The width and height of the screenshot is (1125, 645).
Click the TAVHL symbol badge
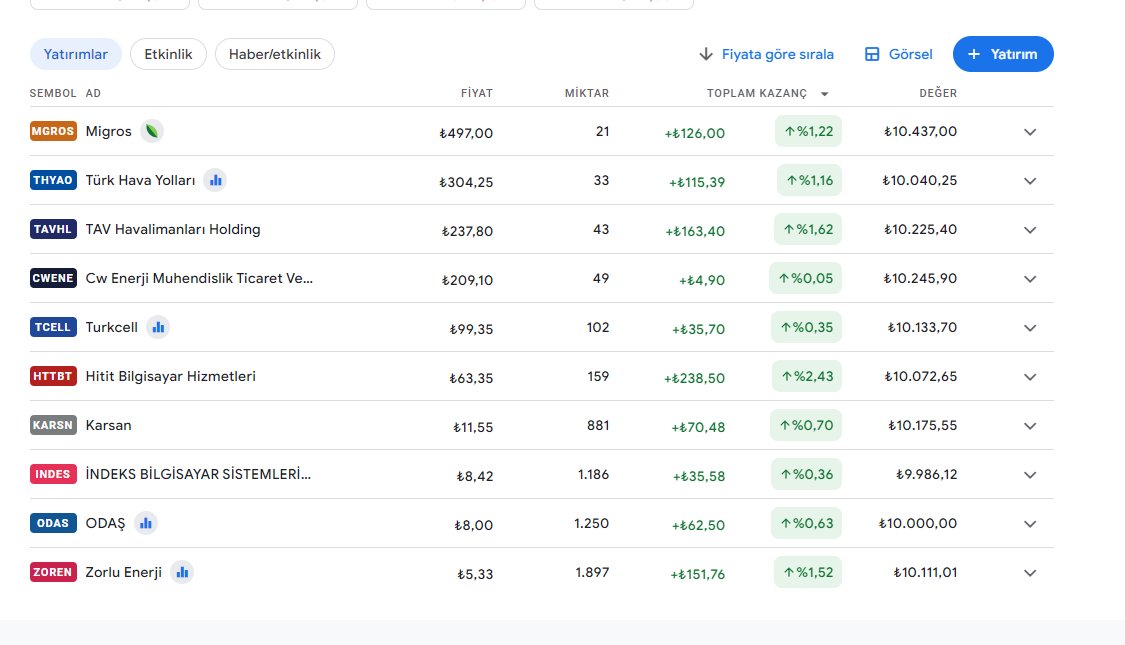[x=53, y=230]
